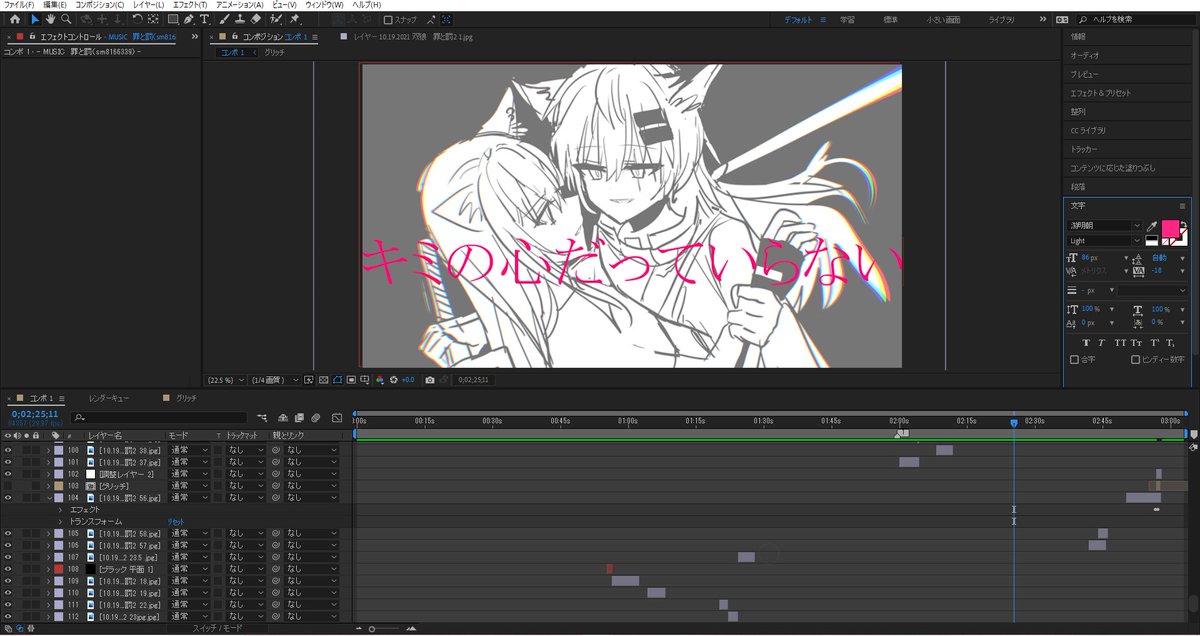
Task: Expand the トランスフォーム property group
Action: tap(60, 522)
